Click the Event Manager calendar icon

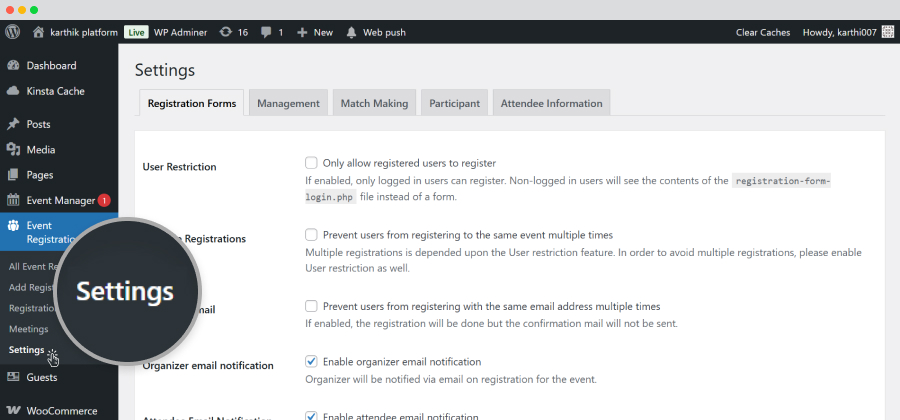13,200
